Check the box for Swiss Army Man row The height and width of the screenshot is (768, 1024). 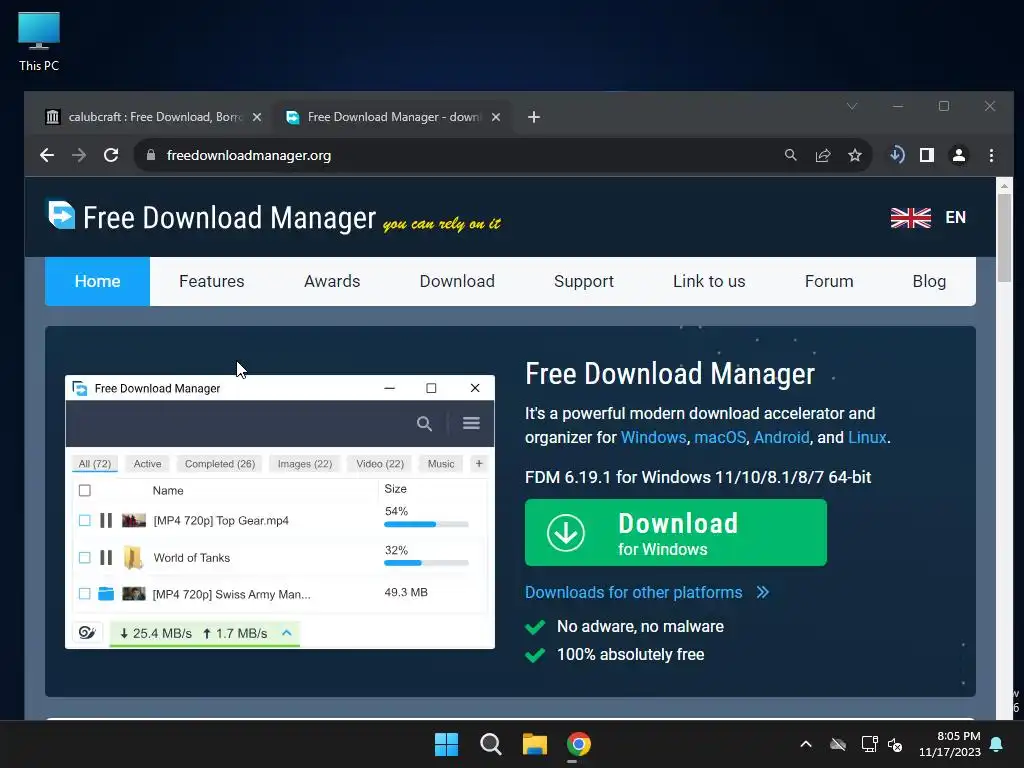pyautogui.click(x=85, y=594)
